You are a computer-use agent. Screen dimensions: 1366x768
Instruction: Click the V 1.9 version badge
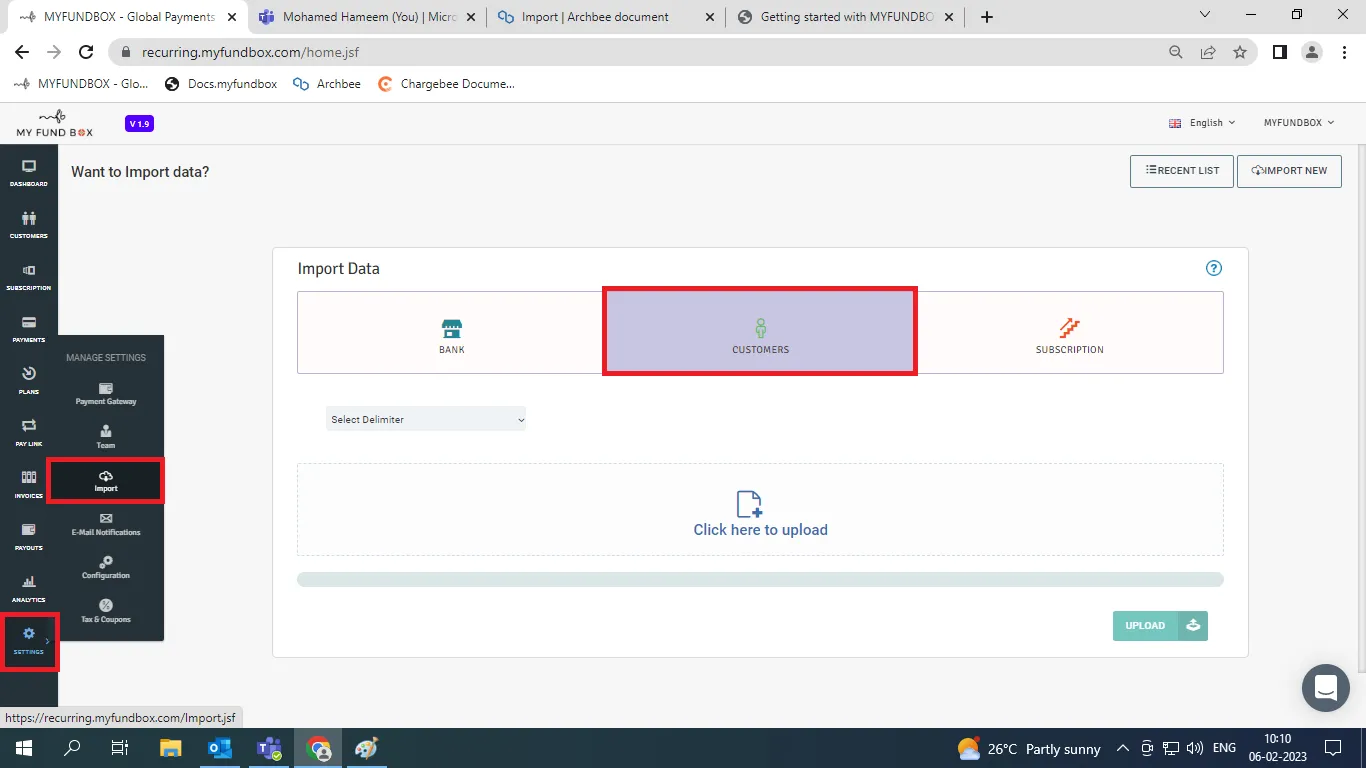139,124
